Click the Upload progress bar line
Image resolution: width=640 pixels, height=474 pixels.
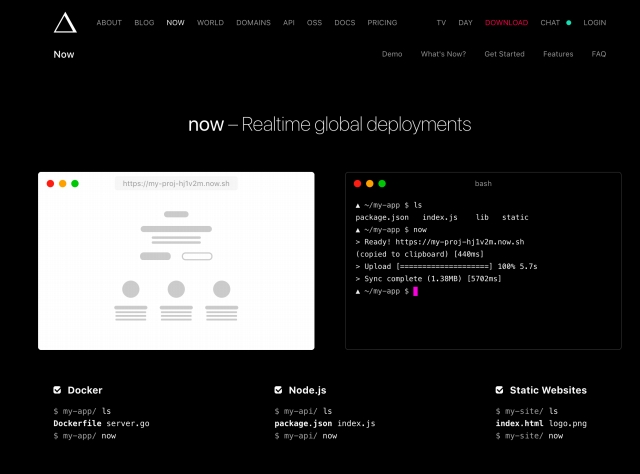pos(446,266)
